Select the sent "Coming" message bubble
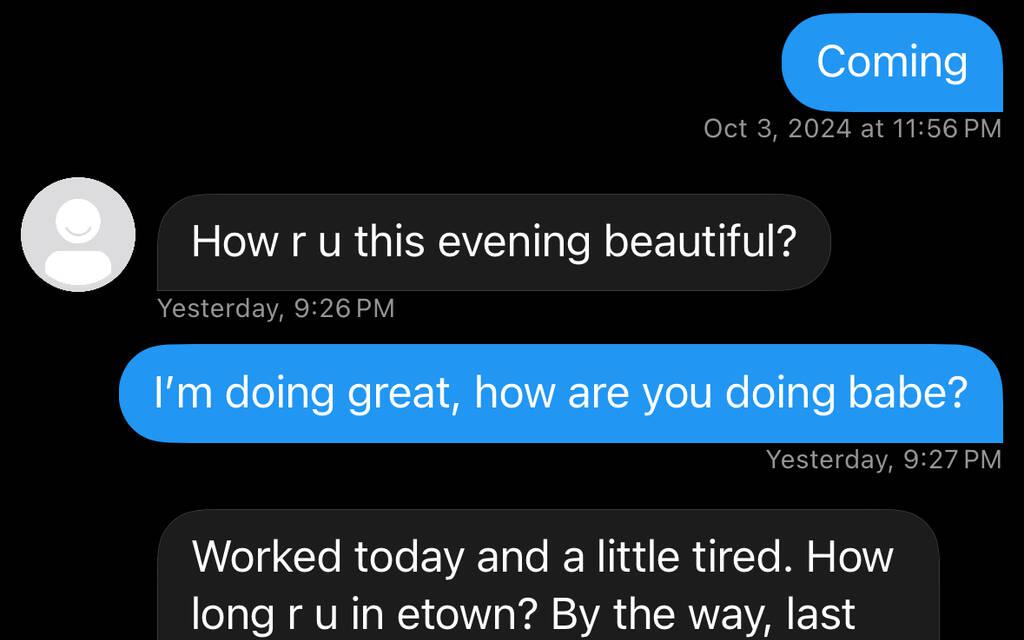Screen dimensions: 1024x640 click(x=891, y=62)
